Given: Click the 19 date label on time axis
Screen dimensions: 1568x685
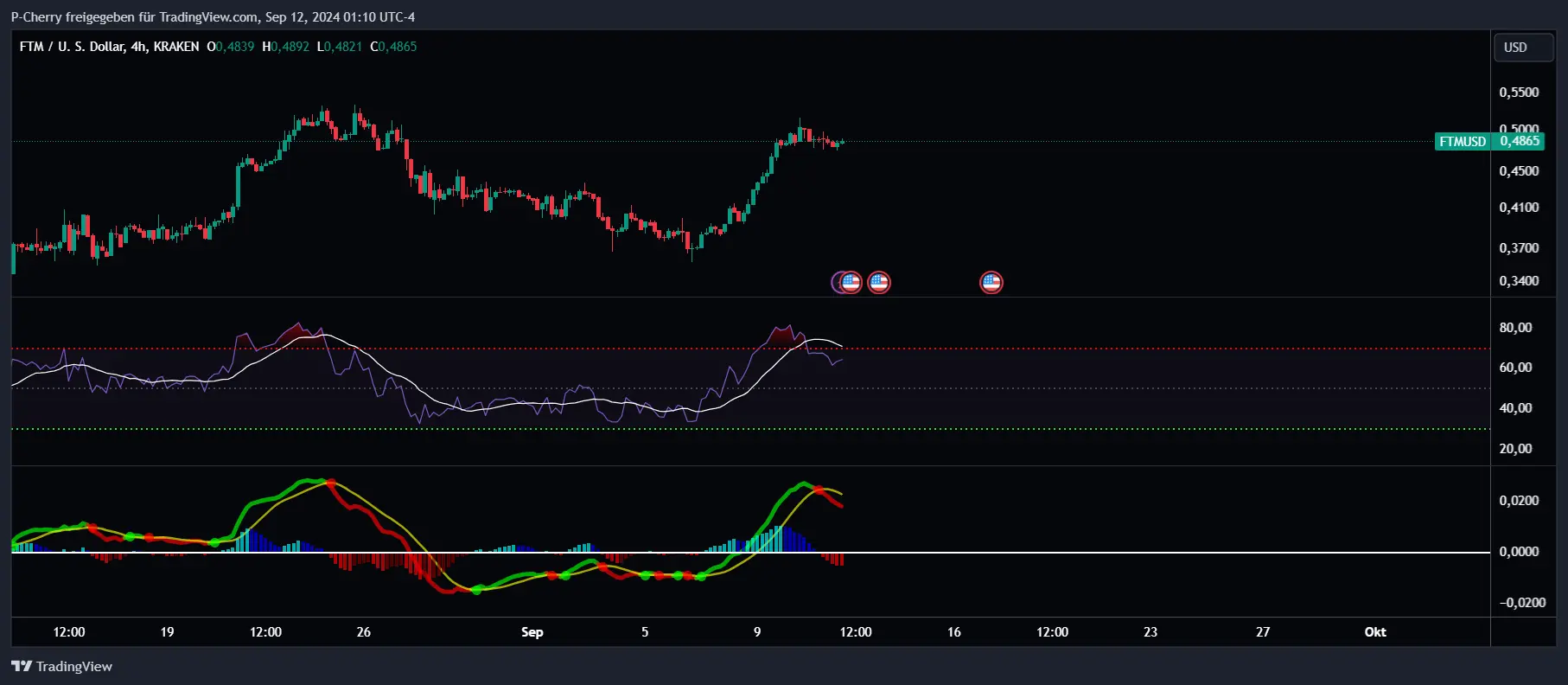Looking at the screenshot, I should point(167,632).
